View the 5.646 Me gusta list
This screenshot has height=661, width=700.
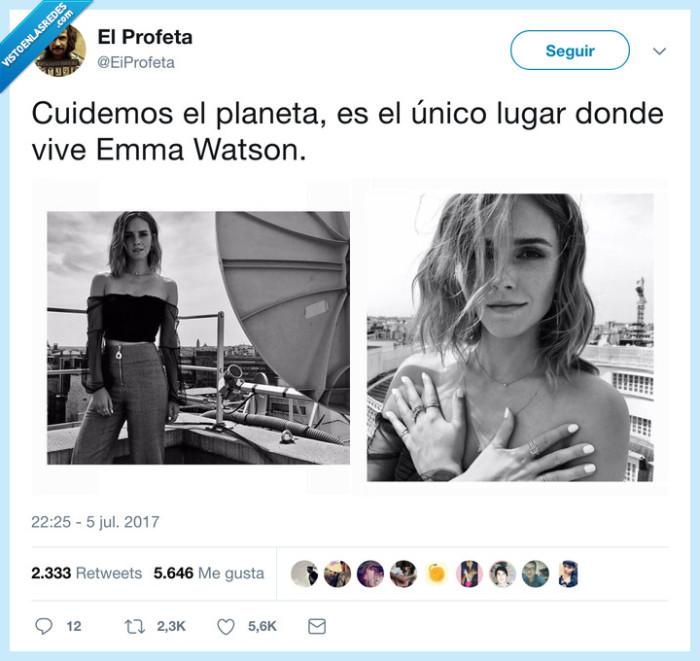click(209, 573)
